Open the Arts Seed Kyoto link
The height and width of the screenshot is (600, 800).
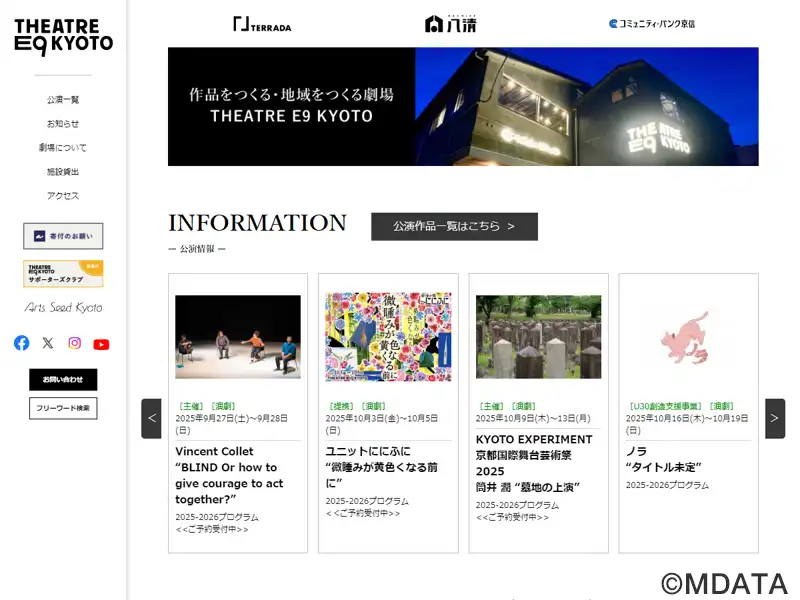(63, 307)
